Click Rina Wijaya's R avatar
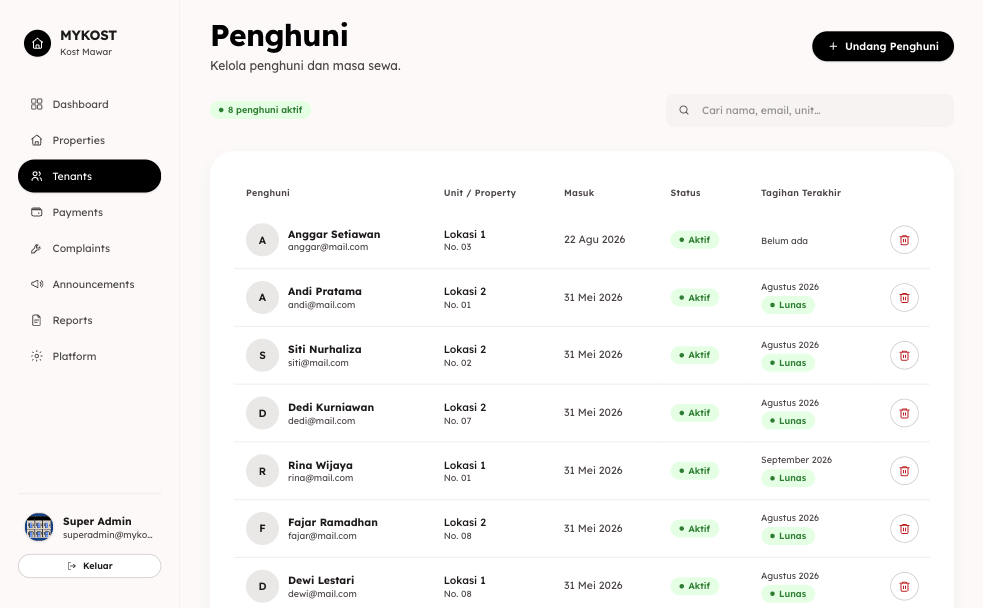The width and height of the screenshot is (983, 608). [262, 471]
